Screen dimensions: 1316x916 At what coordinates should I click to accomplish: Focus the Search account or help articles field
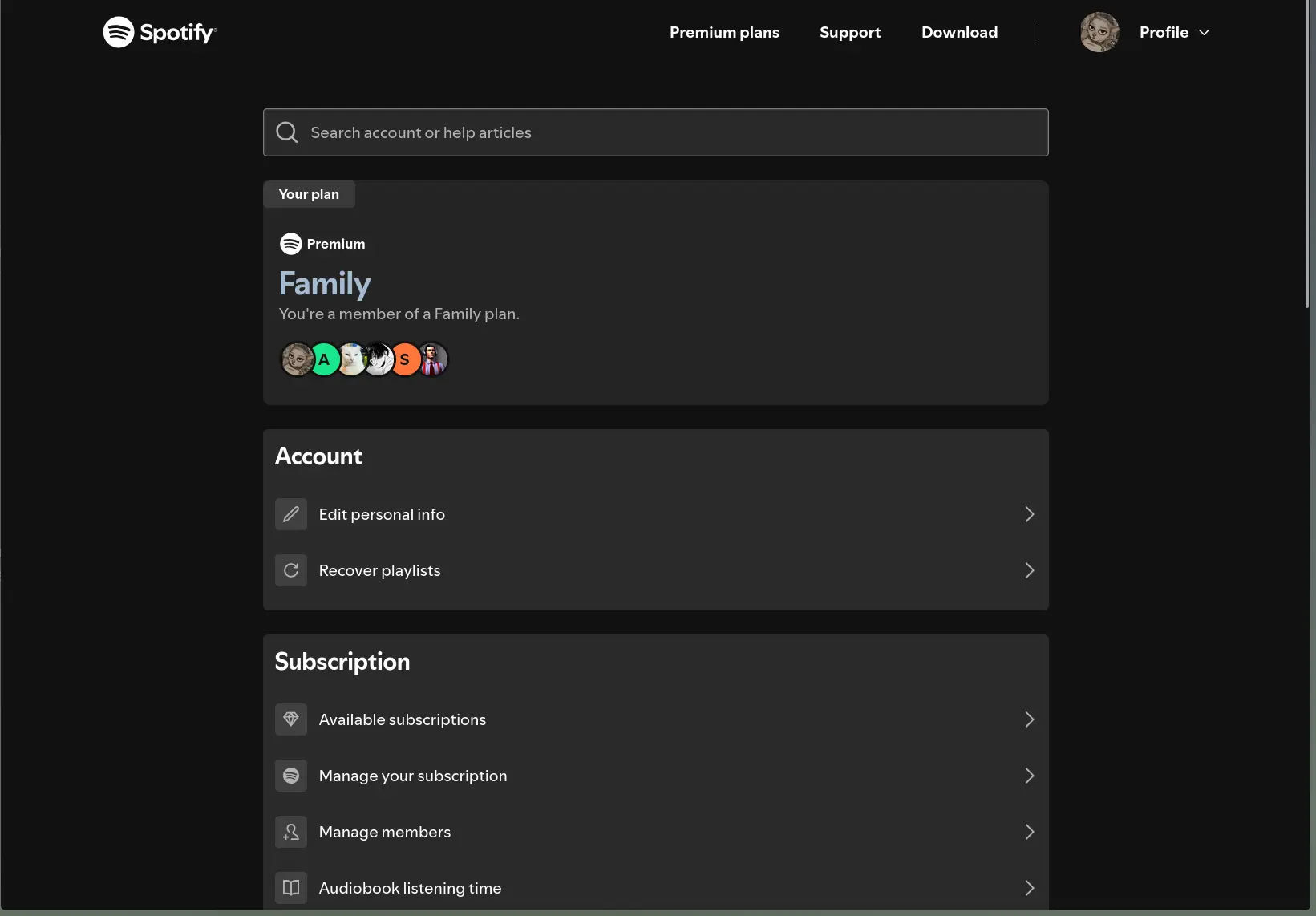pos(655,132)
